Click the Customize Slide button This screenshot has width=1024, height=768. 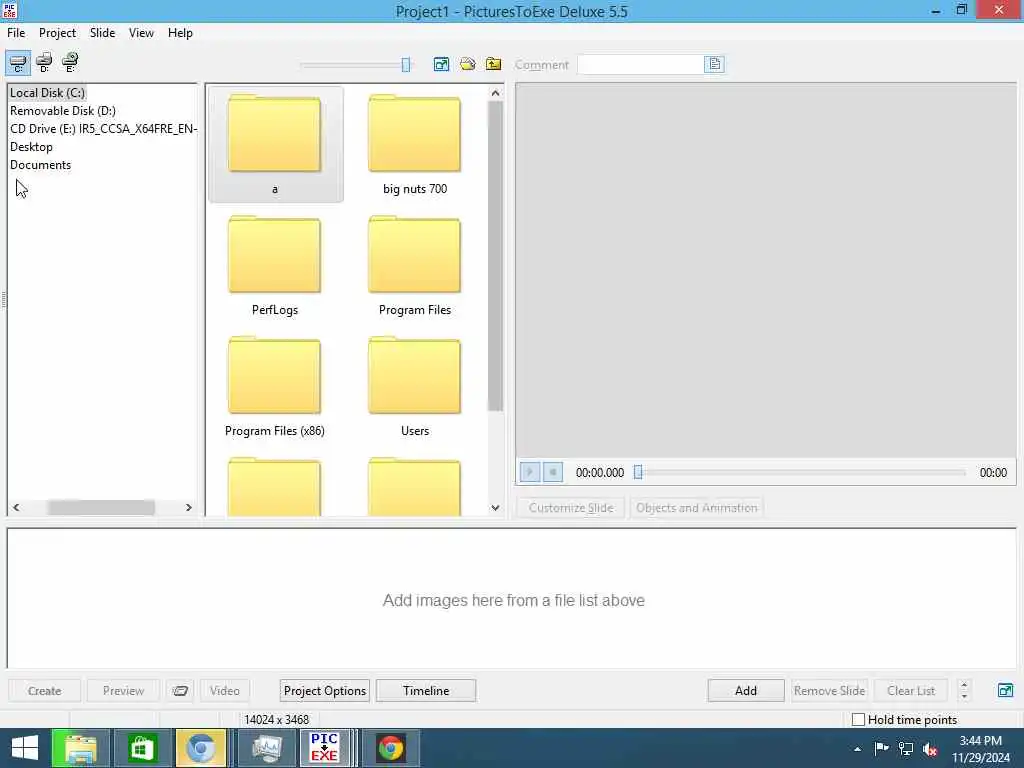pyautogui.click(x=571, y=507)
